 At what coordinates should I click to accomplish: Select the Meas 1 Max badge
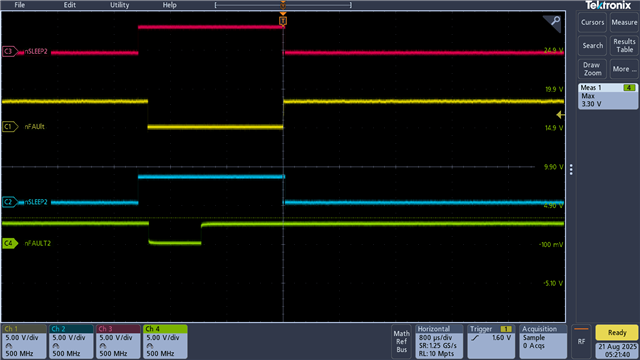(x=608, y=96)
